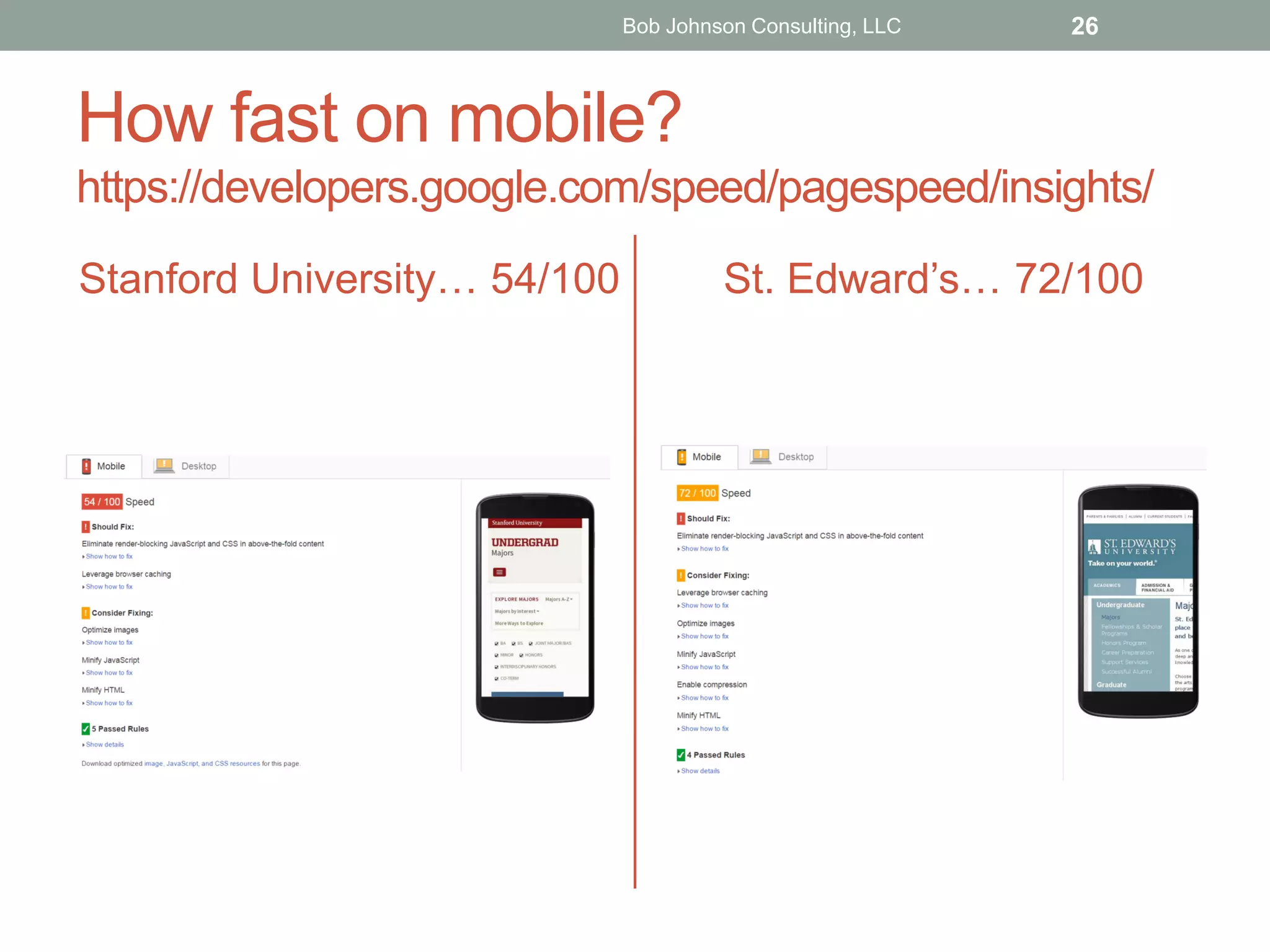This screenshot has width=1270, height=952.
Task: Click 'Stanford University… 54/100' heading
Action: [x=349, y=279]
